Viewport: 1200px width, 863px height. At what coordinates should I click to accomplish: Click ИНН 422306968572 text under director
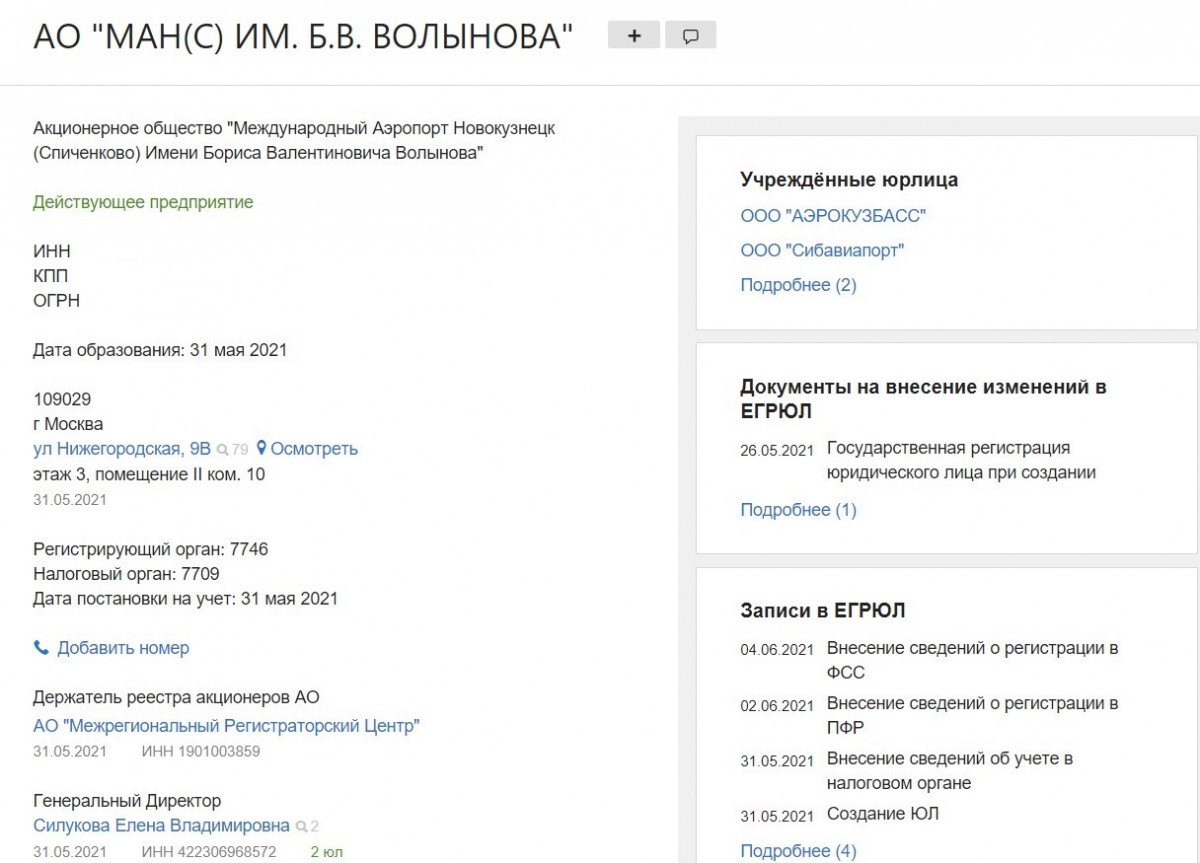(x=208, y=852)
